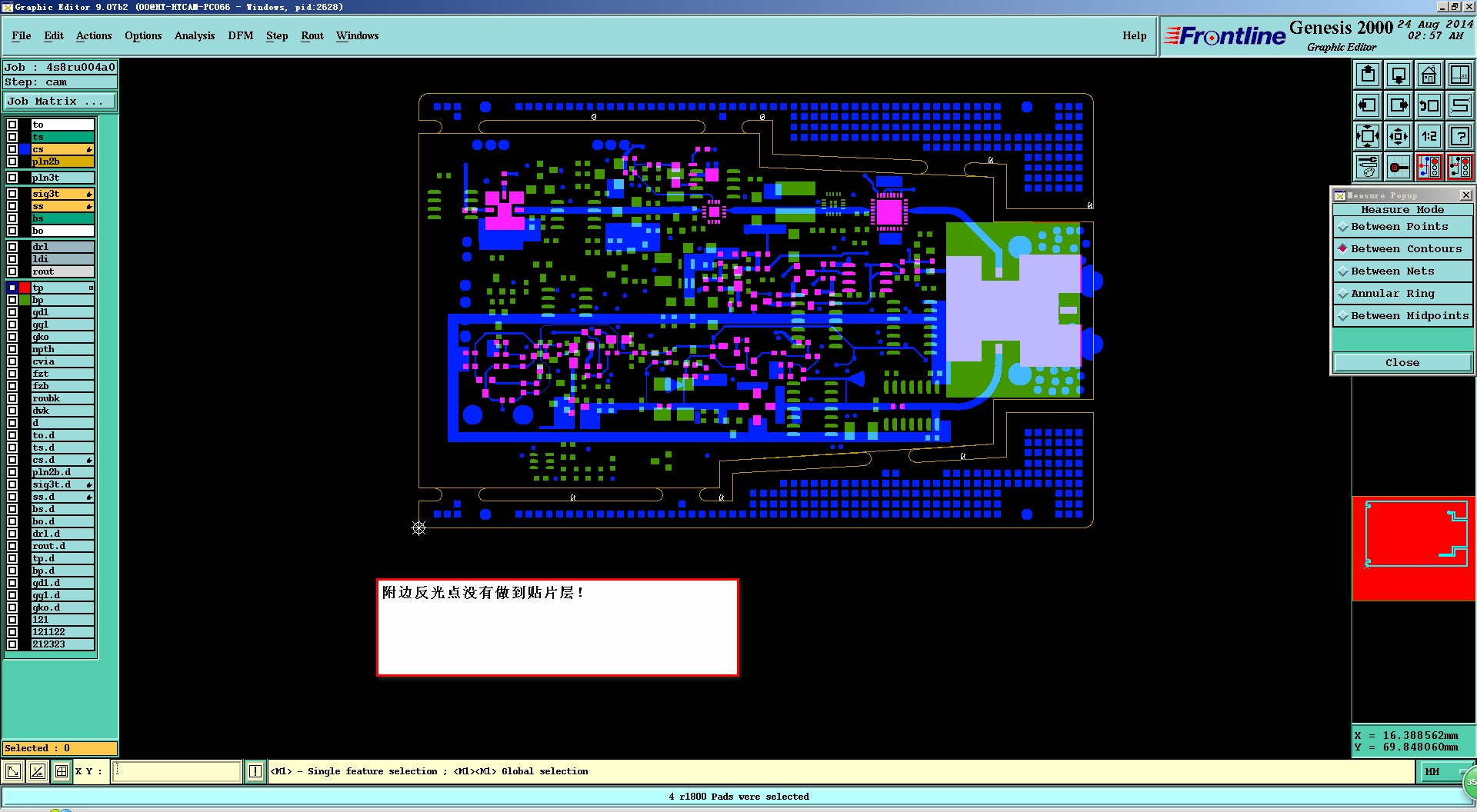Toggle checkbox for layer 'tp'

click(x=12, y=288)
